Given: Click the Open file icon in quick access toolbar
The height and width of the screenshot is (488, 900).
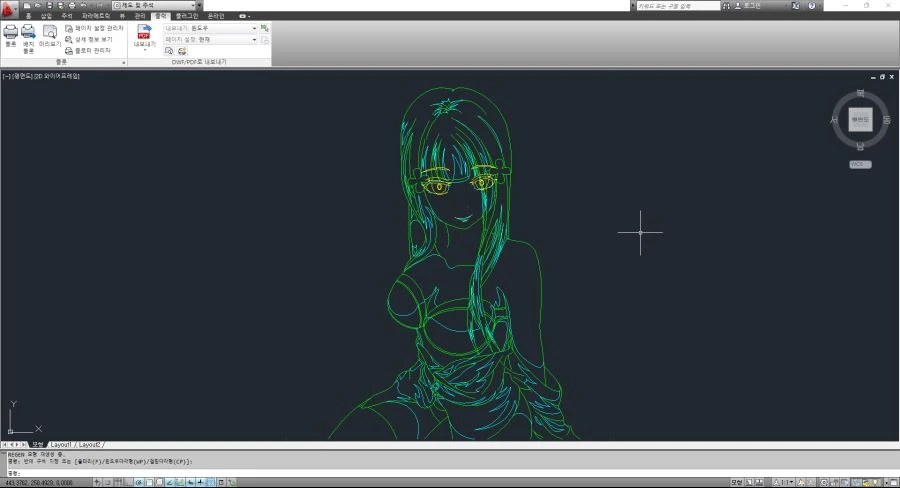Looking at the screenshot, I should [38, 5].
